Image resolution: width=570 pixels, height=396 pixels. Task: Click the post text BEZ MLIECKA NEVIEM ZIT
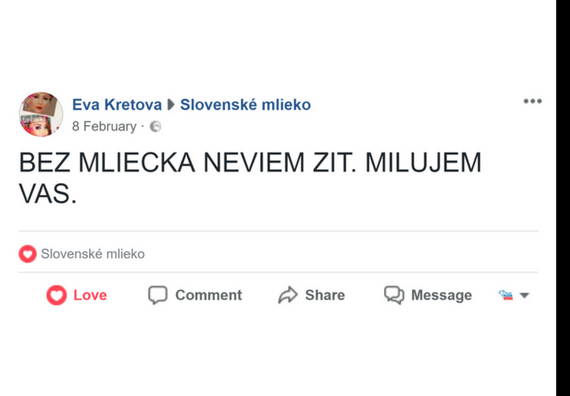click(x=188, y=163)
